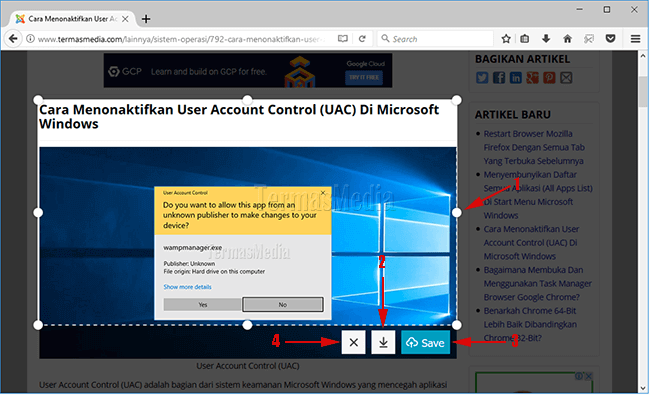Grab top-left selection handle of screenshot

click(38, 100)
